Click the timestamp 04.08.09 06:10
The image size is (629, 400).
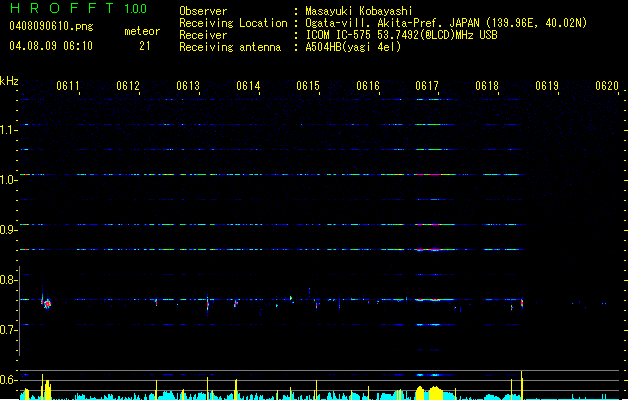coord(51,46)
